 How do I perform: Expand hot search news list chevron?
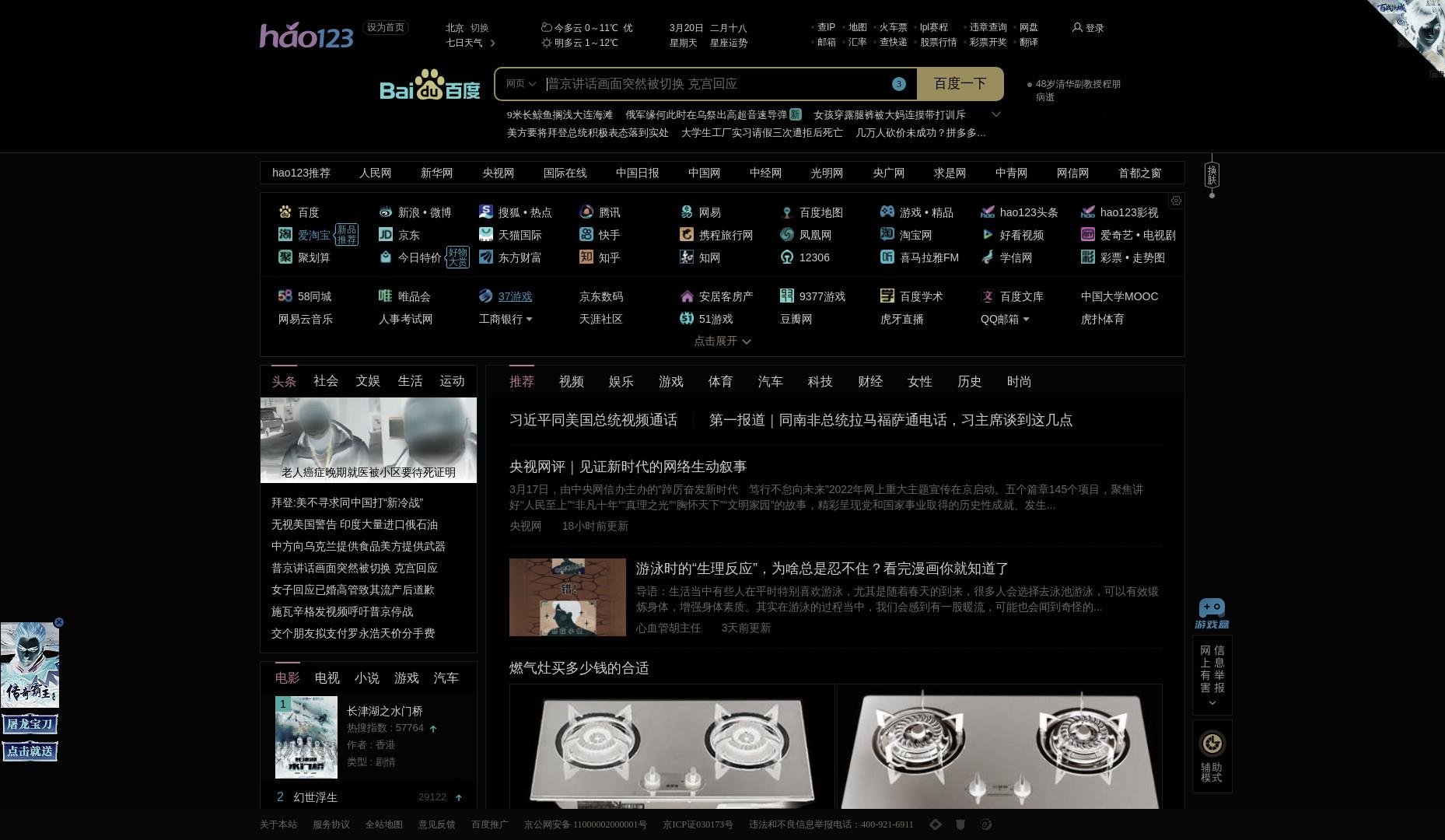point(995,114)
